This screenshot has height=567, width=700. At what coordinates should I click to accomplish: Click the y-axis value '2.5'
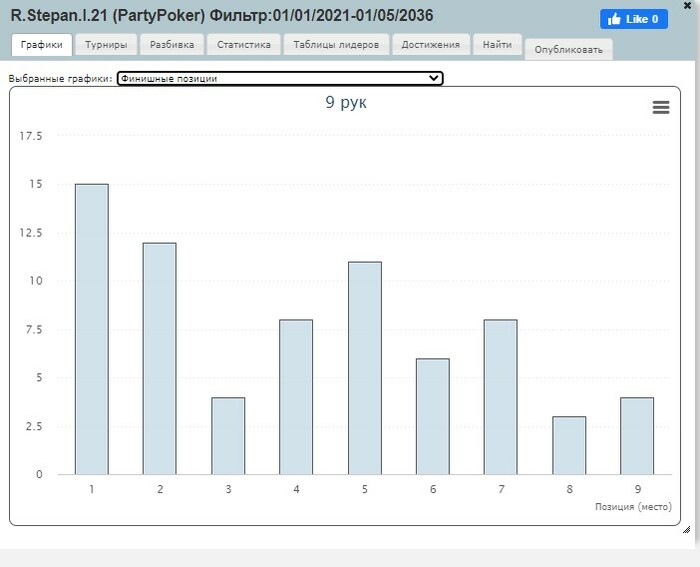coord(33,426)
